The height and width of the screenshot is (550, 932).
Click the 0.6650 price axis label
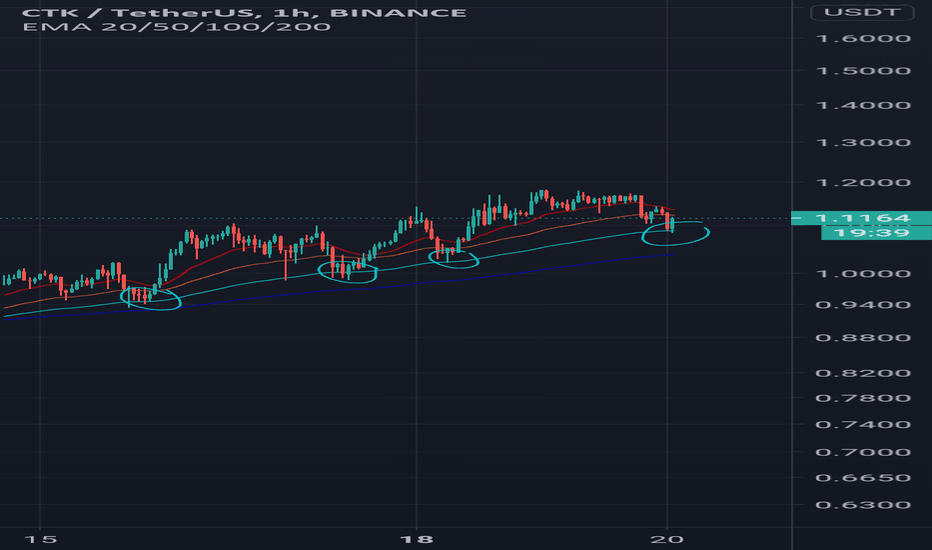[x=863, y=478]
